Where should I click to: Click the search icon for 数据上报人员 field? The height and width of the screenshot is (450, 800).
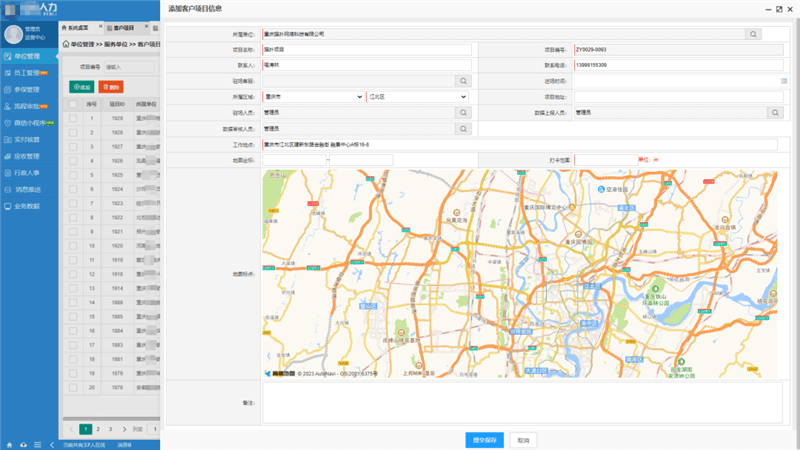tap(776, 113)
